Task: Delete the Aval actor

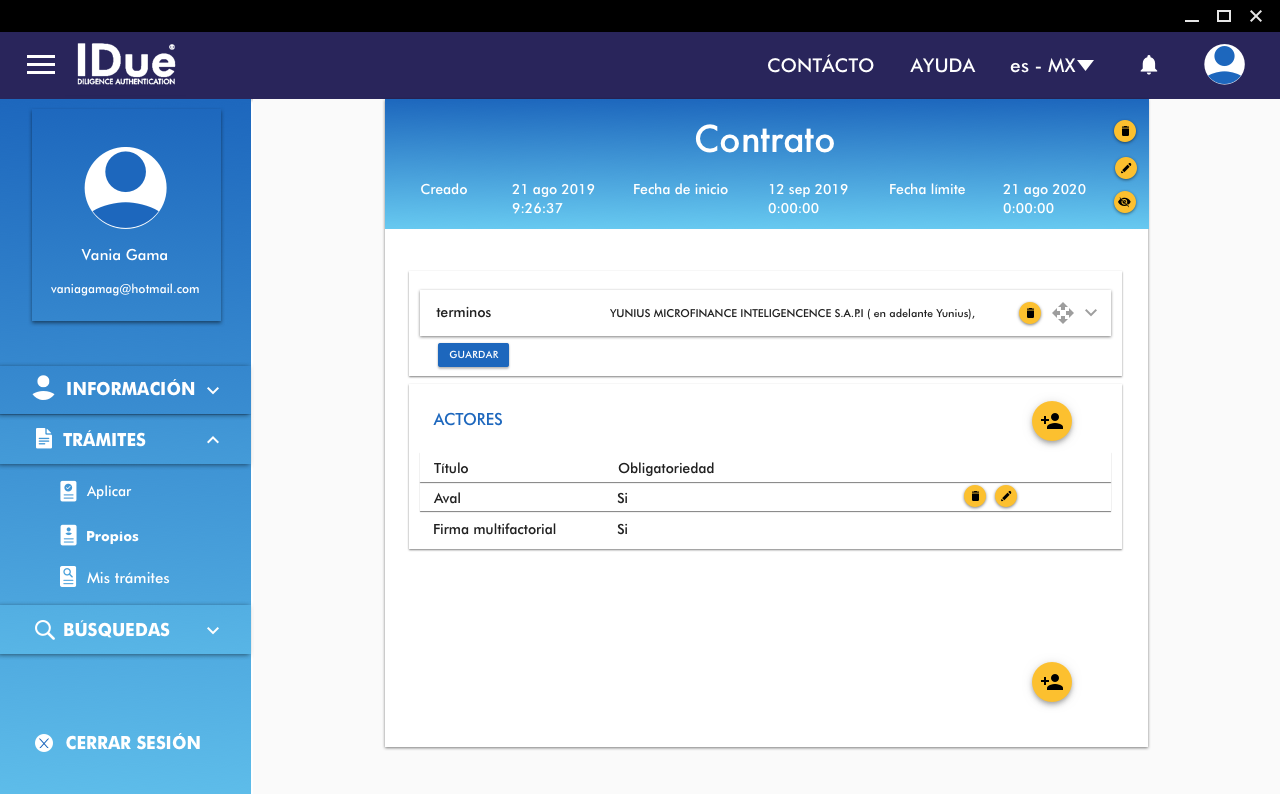Action: [x=975, y=496]
